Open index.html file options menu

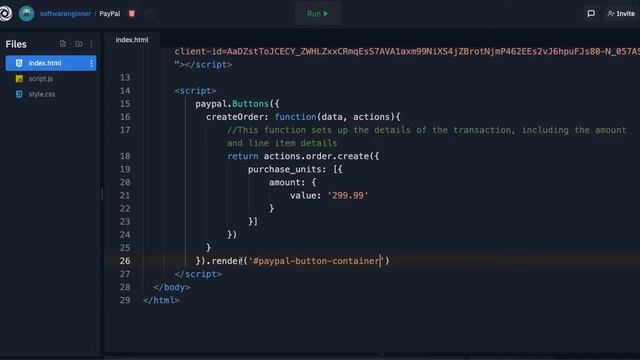(91, 63)
